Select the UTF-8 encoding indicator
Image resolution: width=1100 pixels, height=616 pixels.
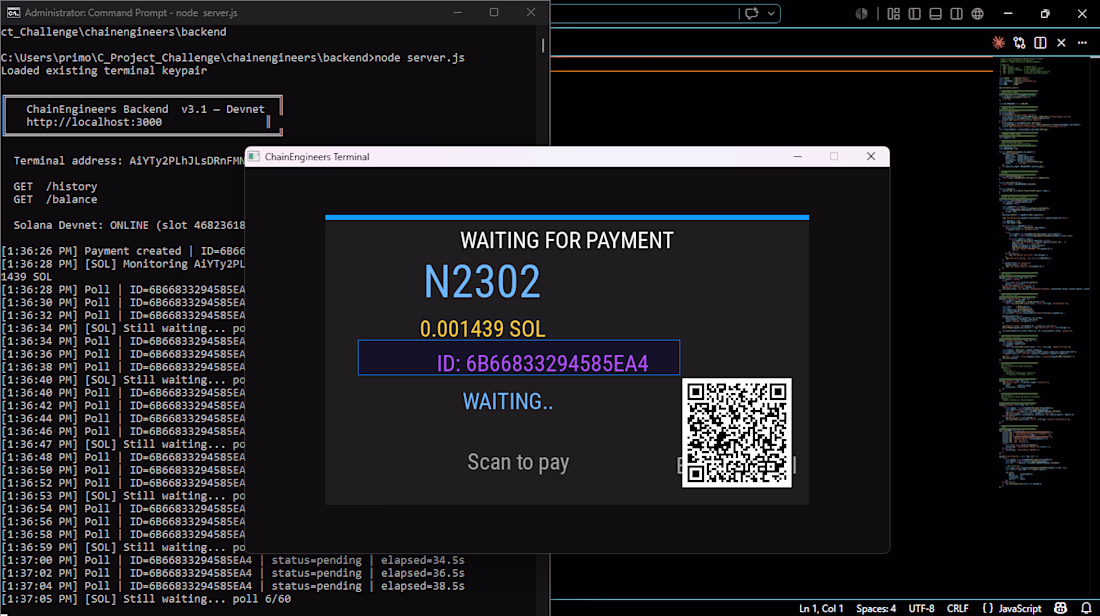pyautogui.click(x=921, y=608)
